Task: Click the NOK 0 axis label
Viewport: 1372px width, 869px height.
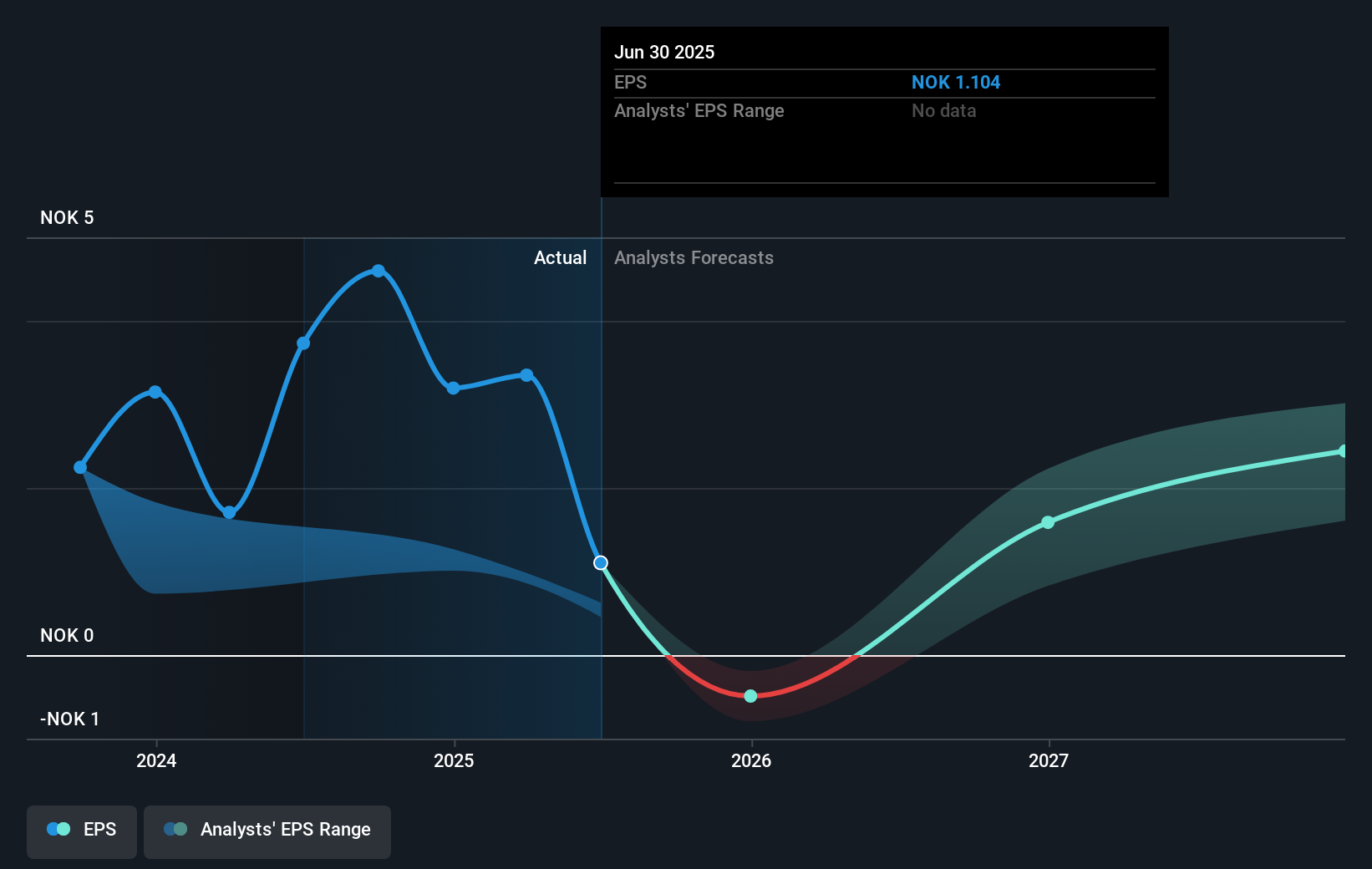Action: tap(67, 636)
